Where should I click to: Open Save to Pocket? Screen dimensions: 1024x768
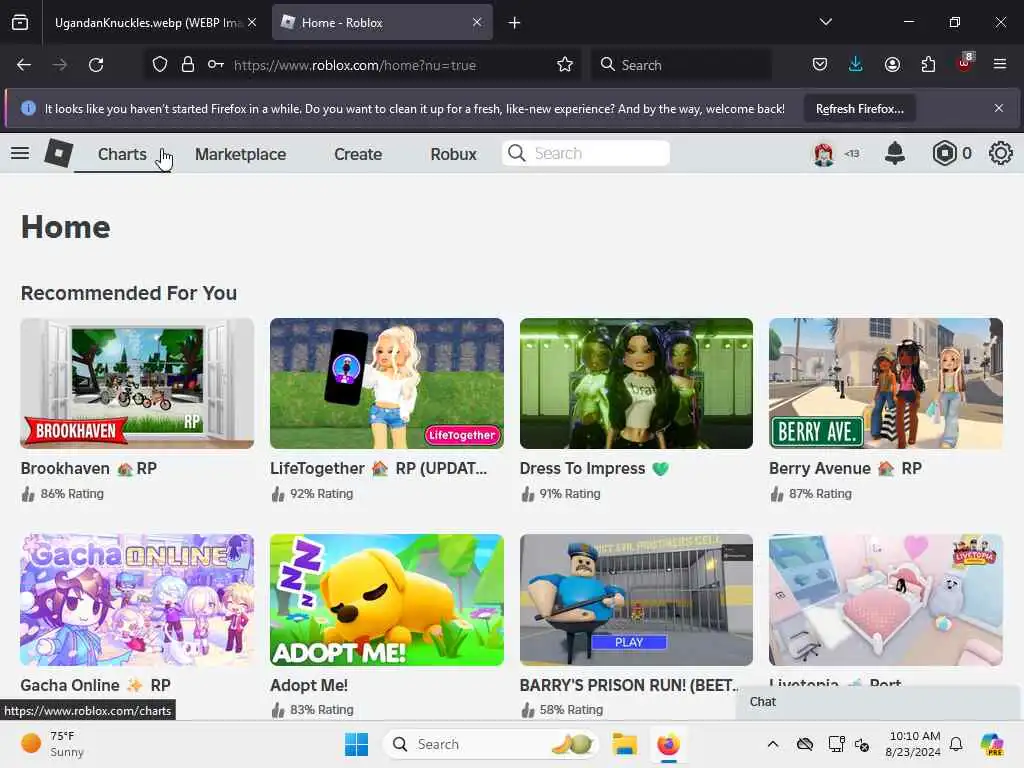pos(820,64)
